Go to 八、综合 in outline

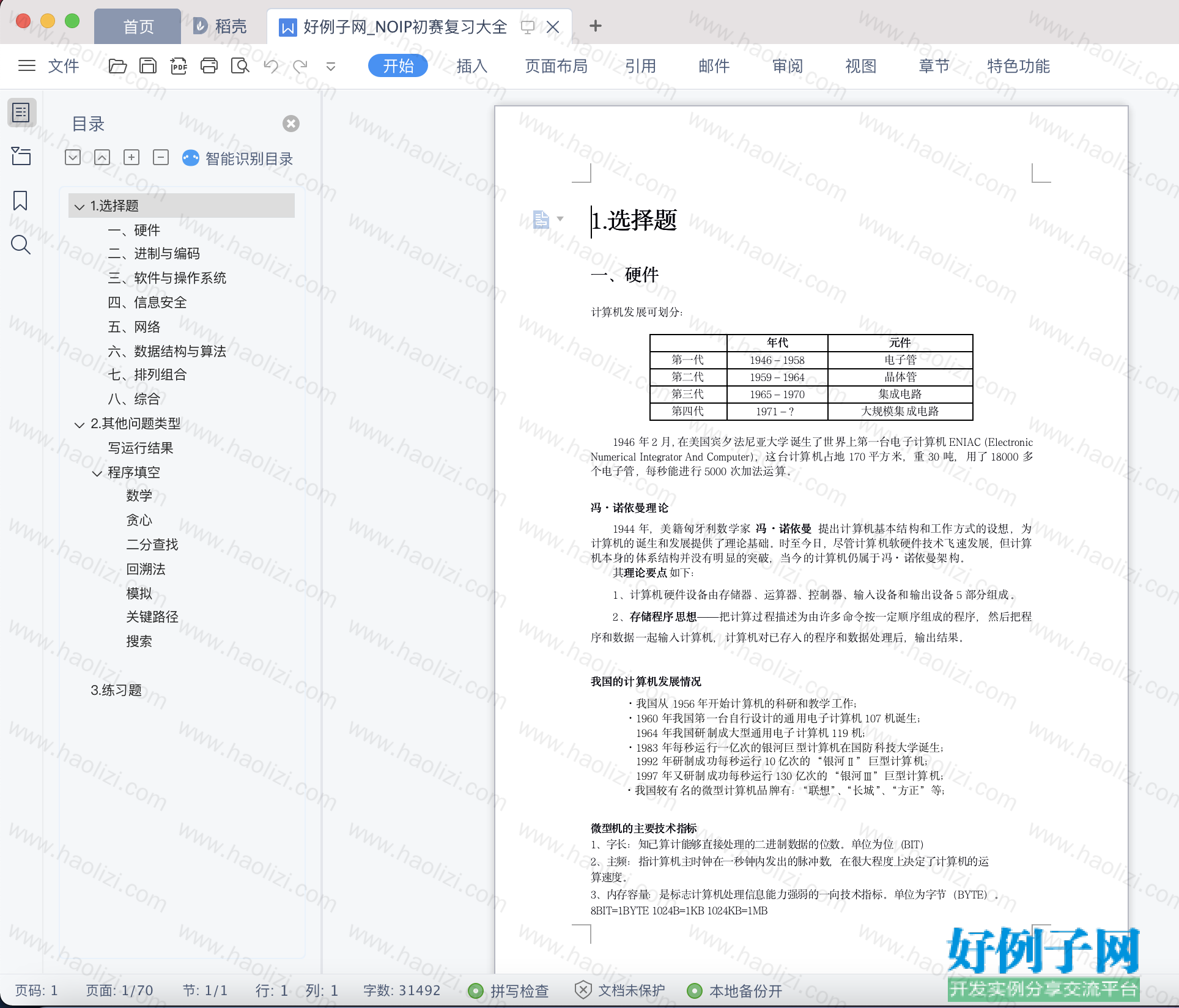click(x=134, y=399)
